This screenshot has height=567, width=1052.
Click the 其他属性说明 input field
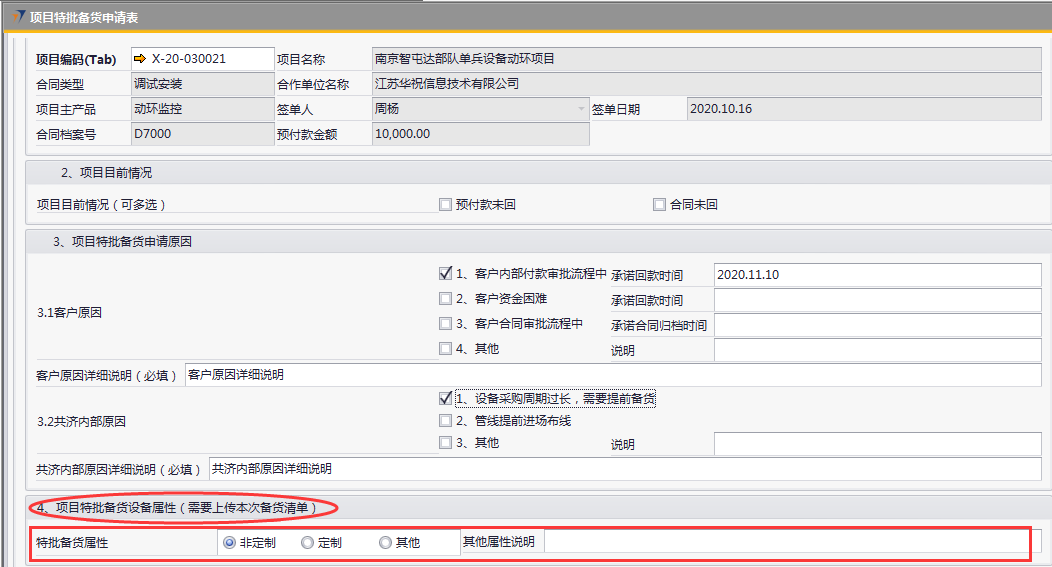(785, 542)
